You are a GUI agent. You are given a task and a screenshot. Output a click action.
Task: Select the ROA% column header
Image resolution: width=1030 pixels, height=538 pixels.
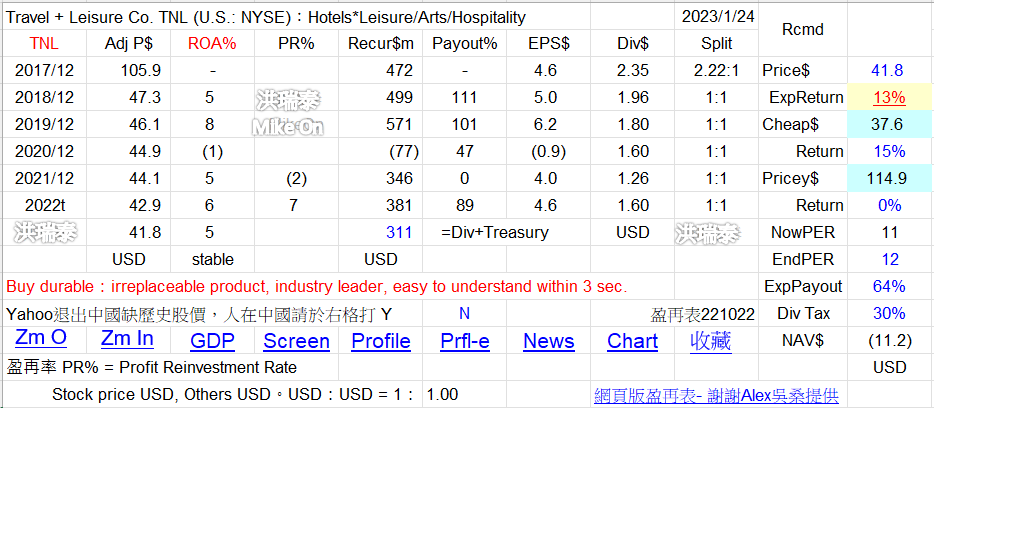[x=212, y=43]
